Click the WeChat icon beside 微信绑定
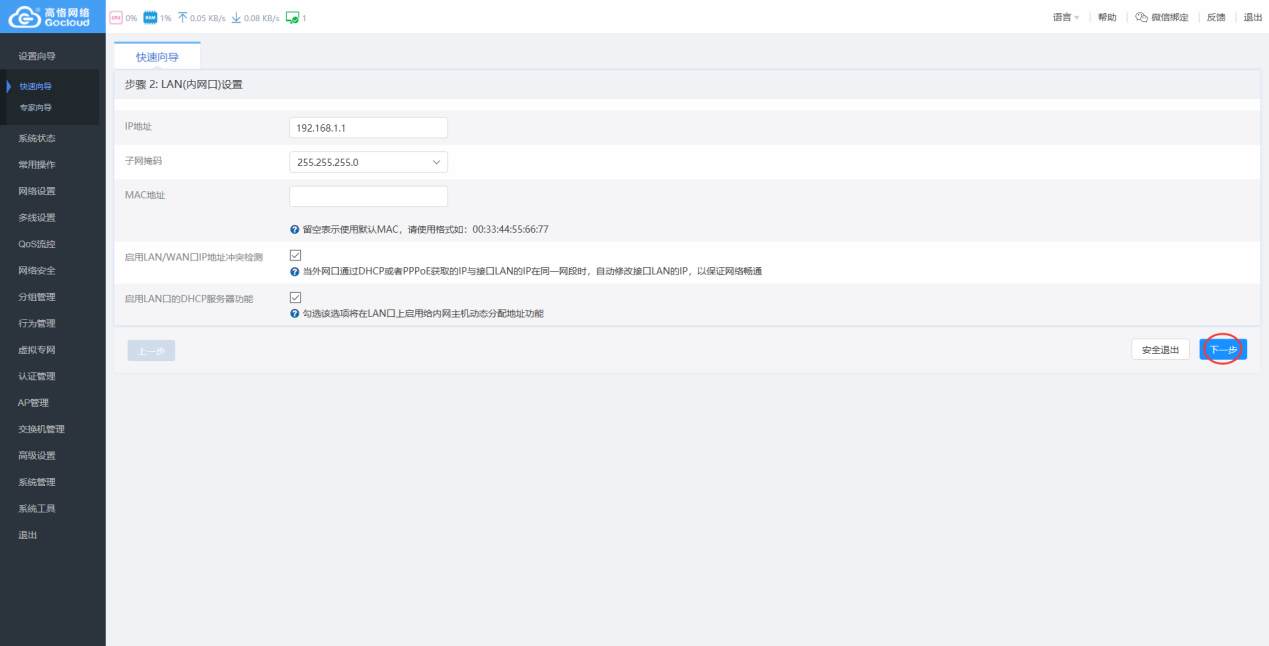 coord(1141,18)
